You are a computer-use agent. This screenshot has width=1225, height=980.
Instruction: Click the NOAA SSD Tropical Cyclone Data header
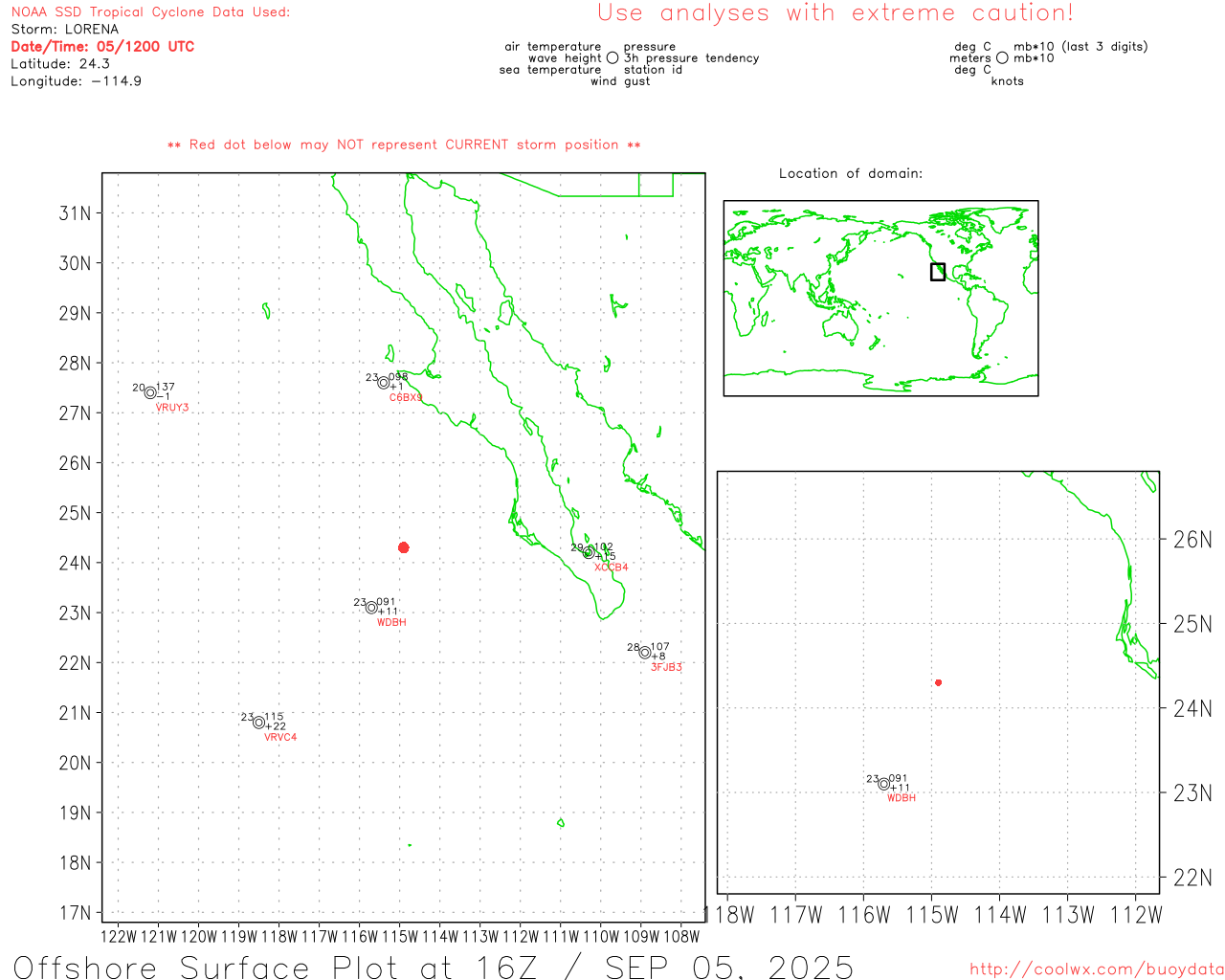point(150,12)
